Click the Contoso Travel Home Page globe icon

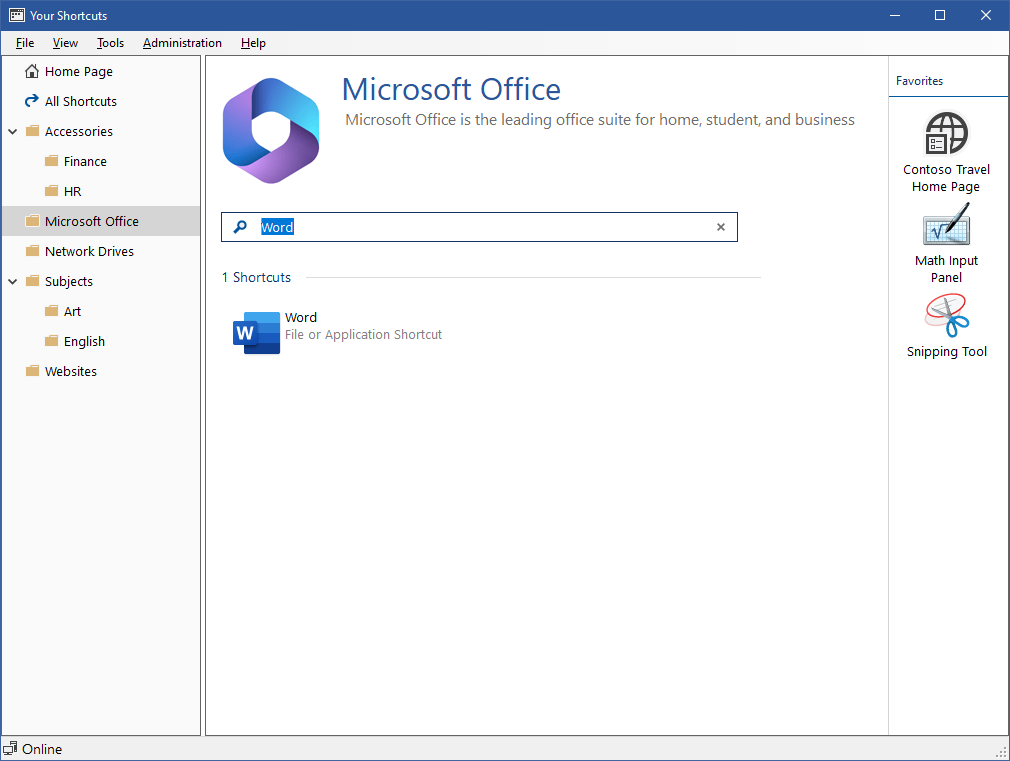pos(946,134)
